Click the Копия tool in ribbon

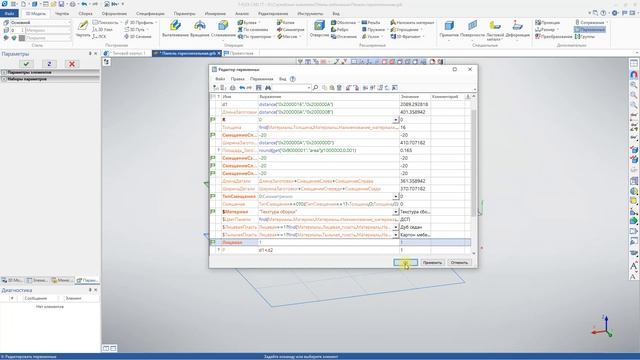(x=286, y=22)
